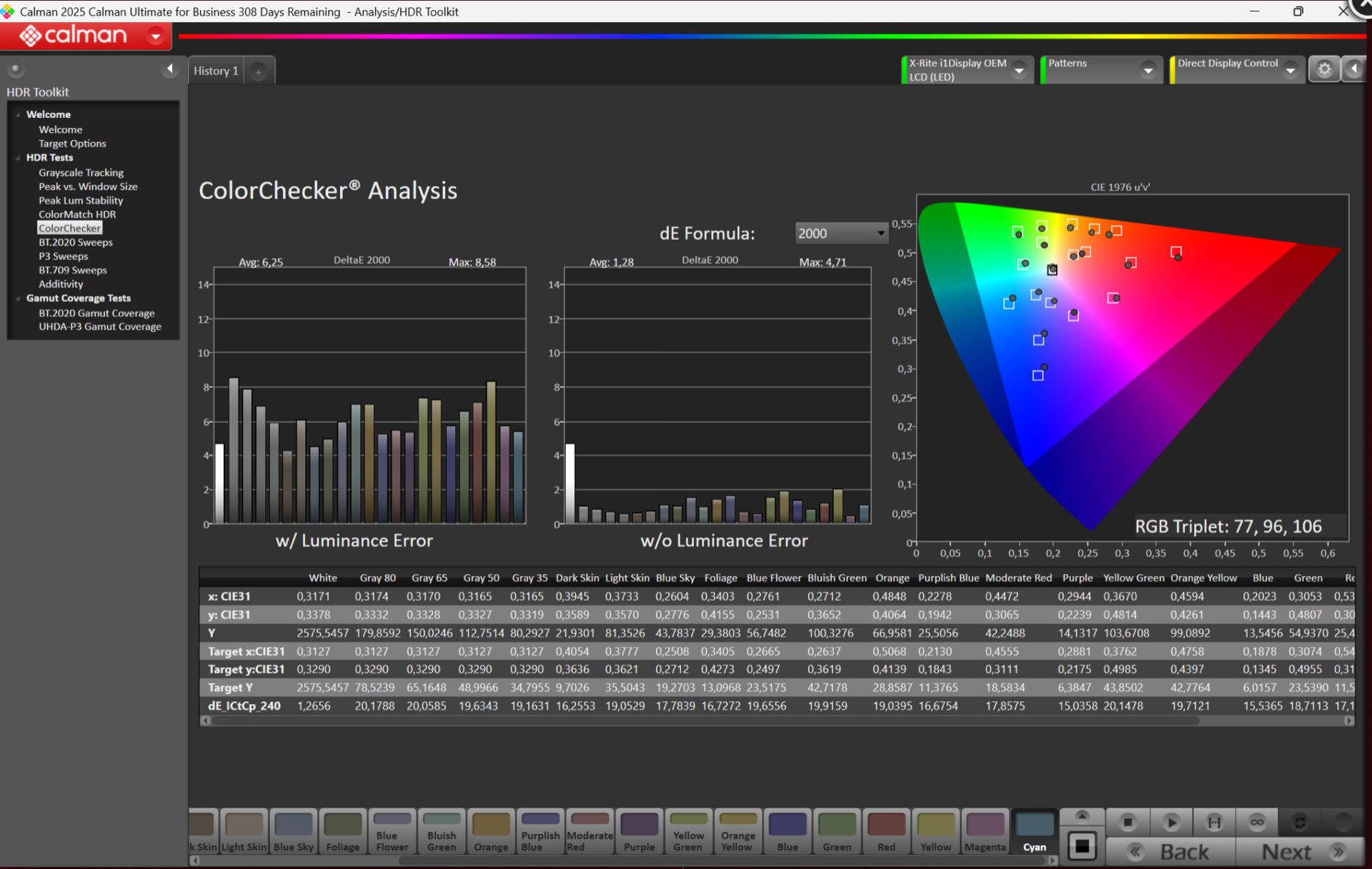Switch to the History 1 tab
Image resolution: width=1372 pixels, height=869 pixels.
click(216, 71)
